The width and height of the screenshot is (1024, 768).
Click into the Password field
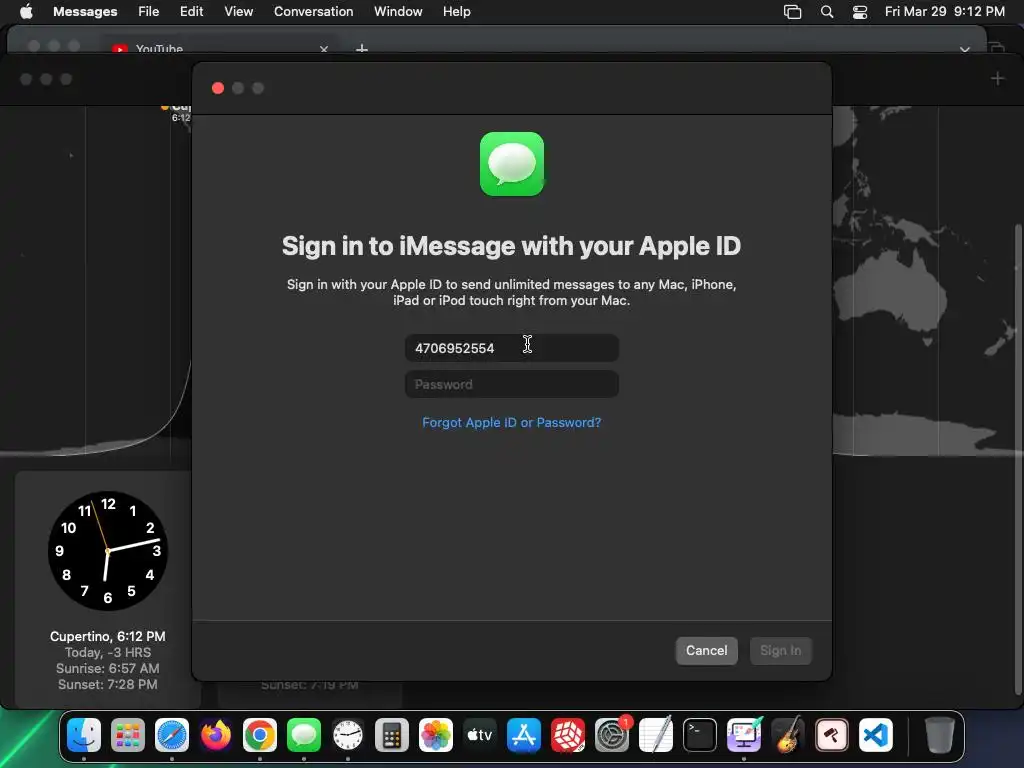(511, 385)
